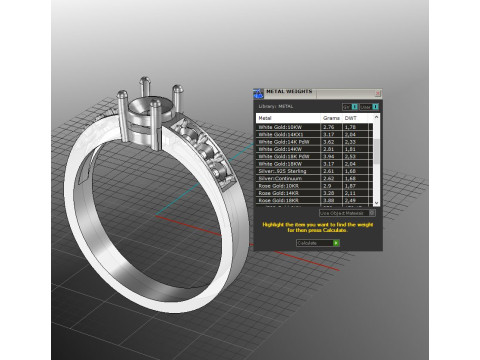480x360 pixels.
Task: Click the 3.62 grams value
Action: click(x=328, y=142)
